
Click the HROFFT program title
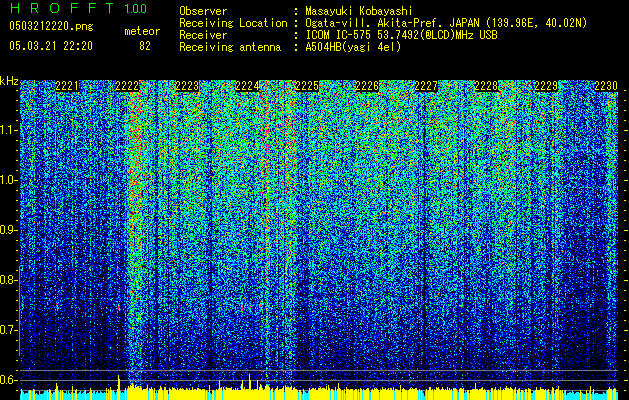coord(63,8)
